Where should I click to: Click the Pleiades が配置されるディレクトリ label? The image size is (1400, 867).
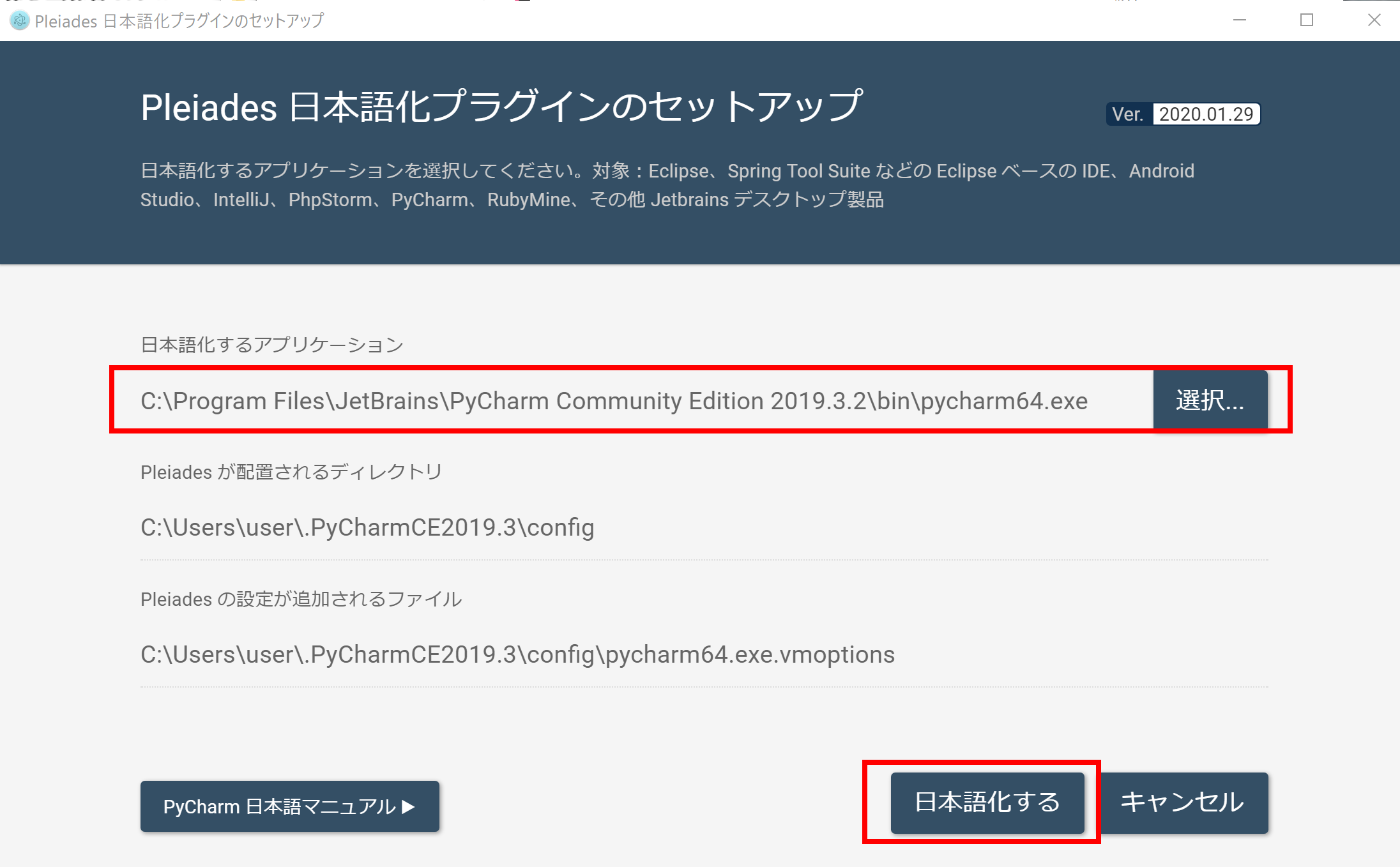click(x=291, y=472)
